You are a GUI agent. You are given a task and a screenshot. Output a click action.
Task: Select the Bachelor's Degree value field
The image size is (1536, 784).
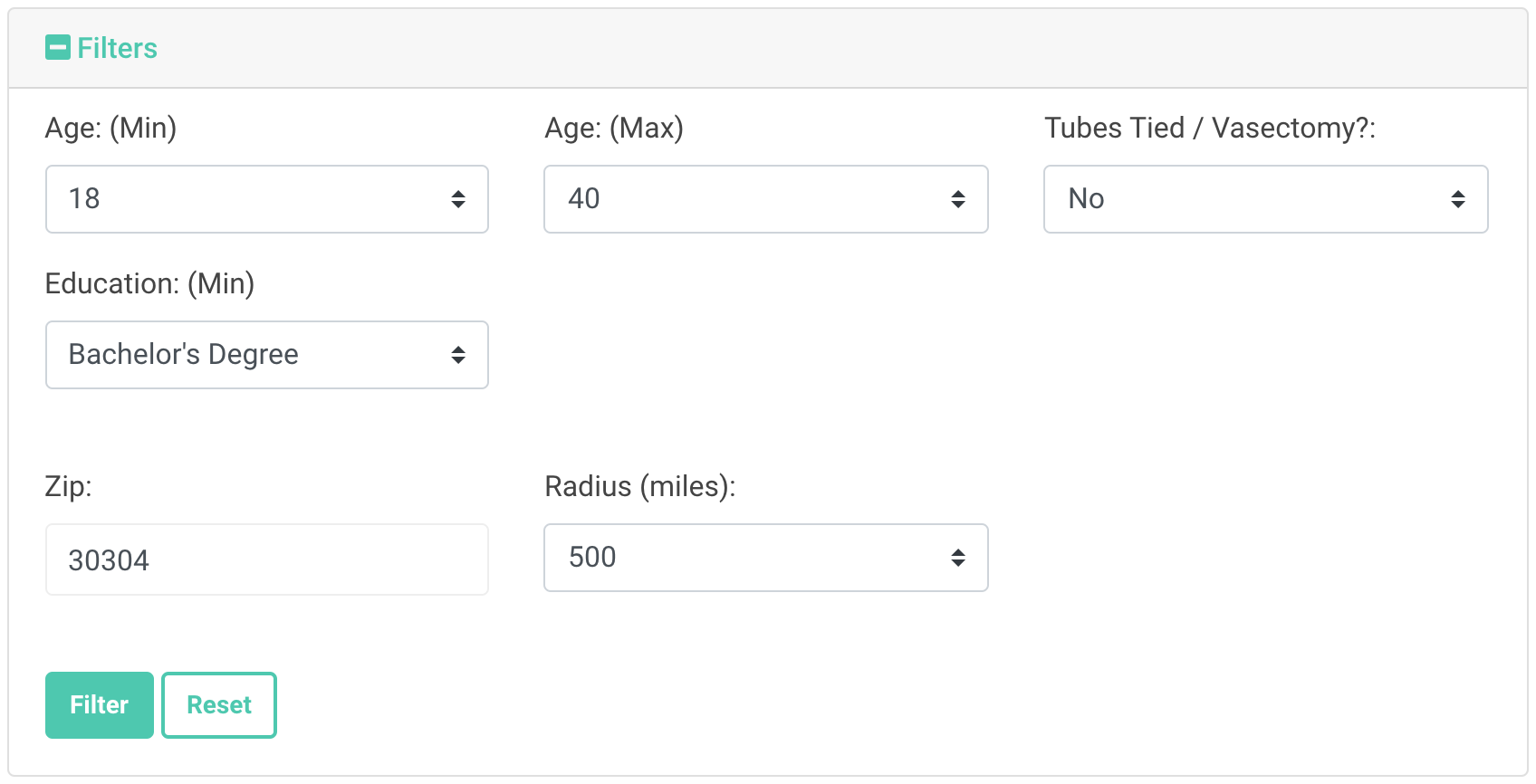click(266, 355)
